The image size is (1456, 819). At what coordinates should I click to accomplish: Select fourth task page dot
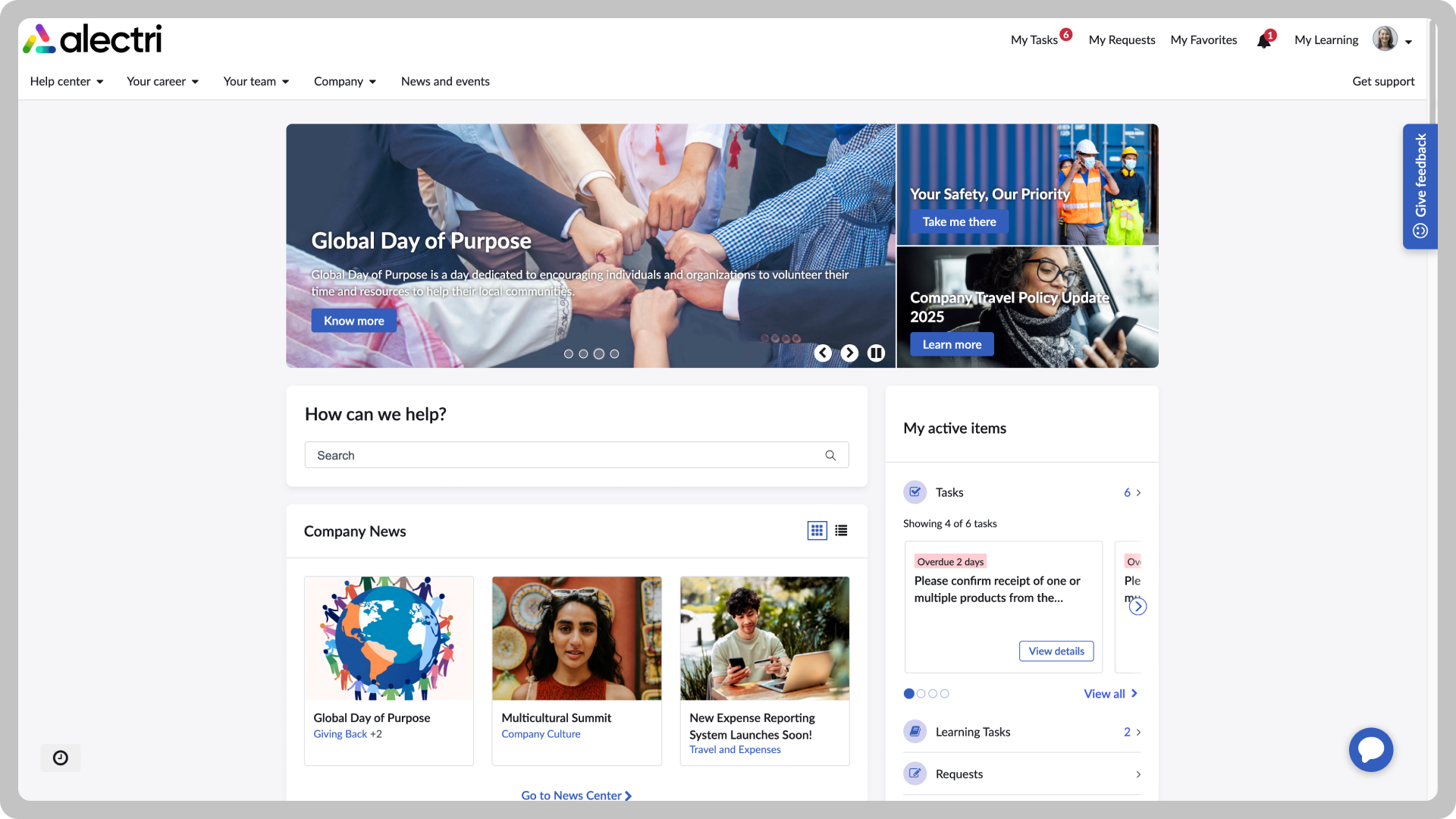pos(944,693)
